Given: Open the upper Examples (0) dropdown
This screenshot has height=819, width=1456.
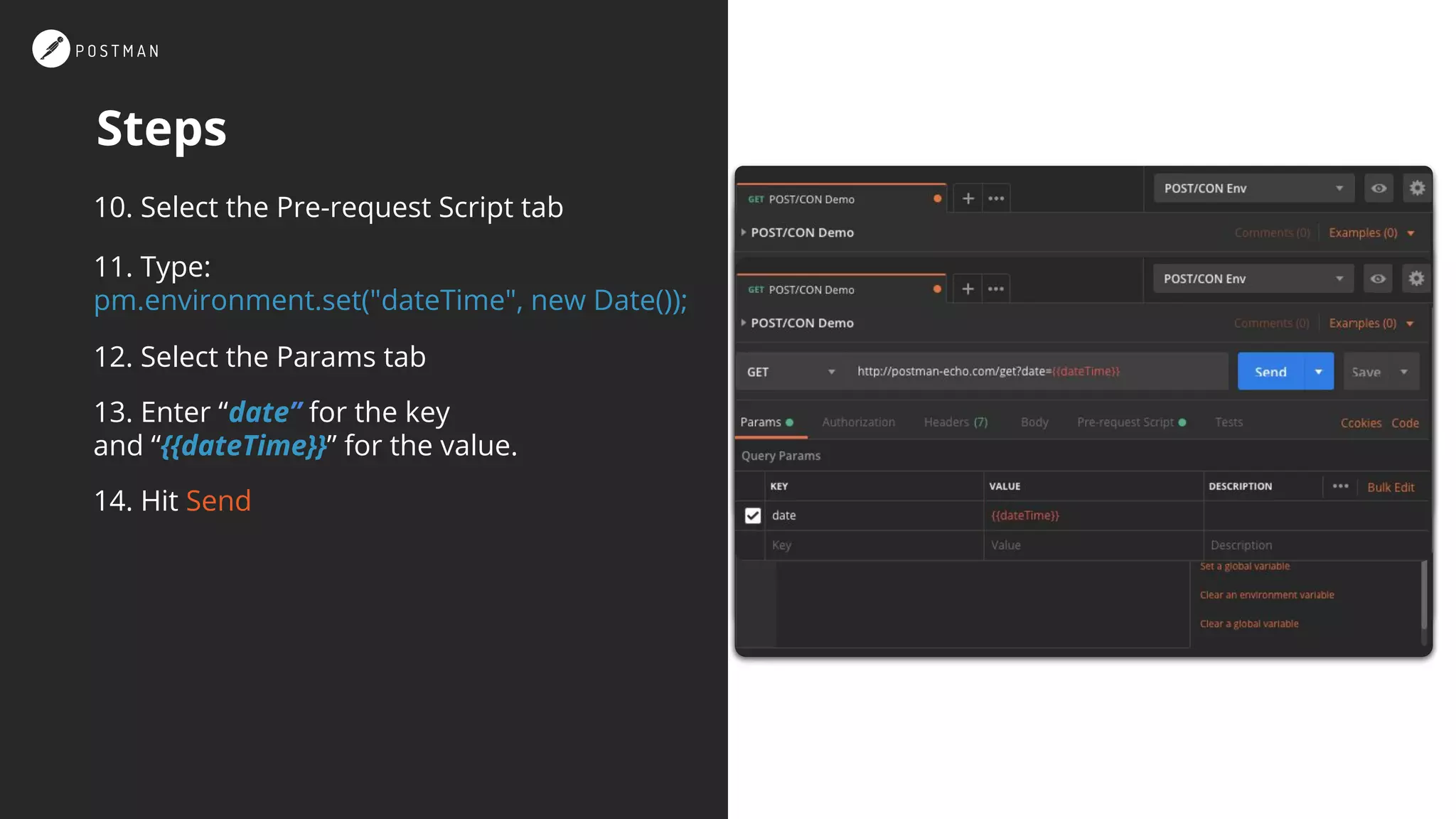Looking at the screenshot, I should coord(1371,232).
